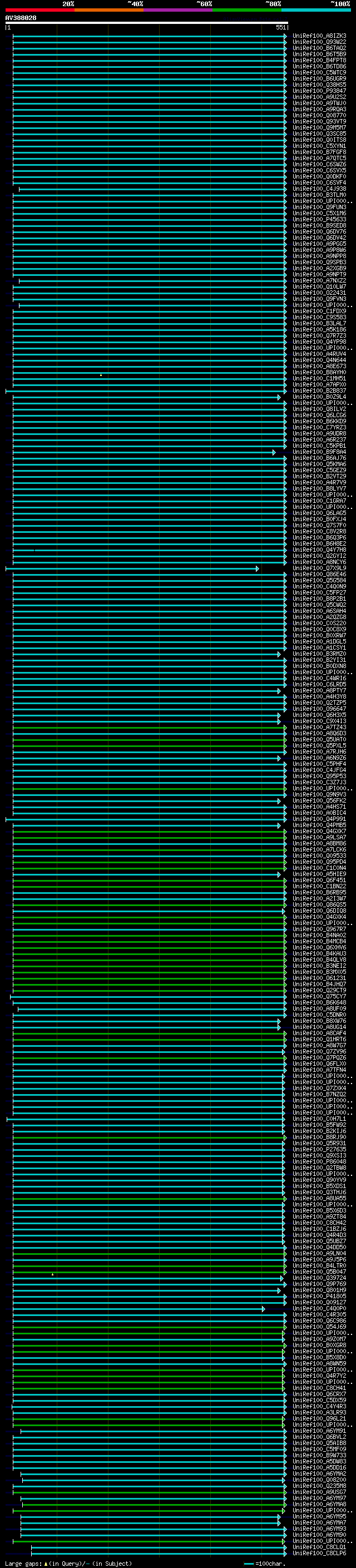
Task: Open the UniRef100_B2B837 hit link
Action: 319,391
